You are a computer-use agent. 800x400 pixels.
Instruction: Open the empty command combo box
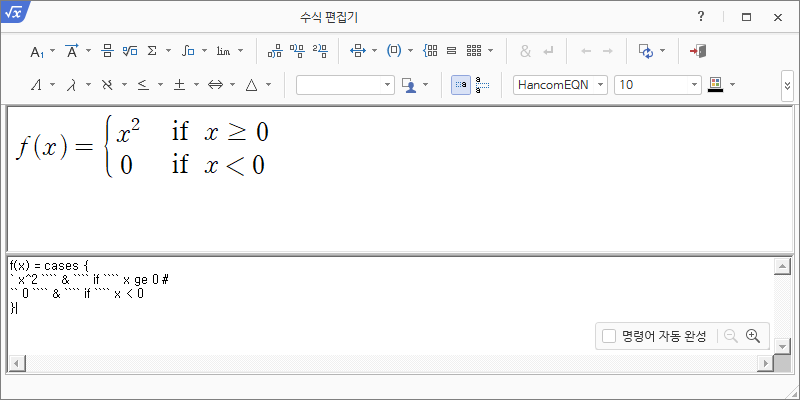pyautogui.click(x=345, y=85)
